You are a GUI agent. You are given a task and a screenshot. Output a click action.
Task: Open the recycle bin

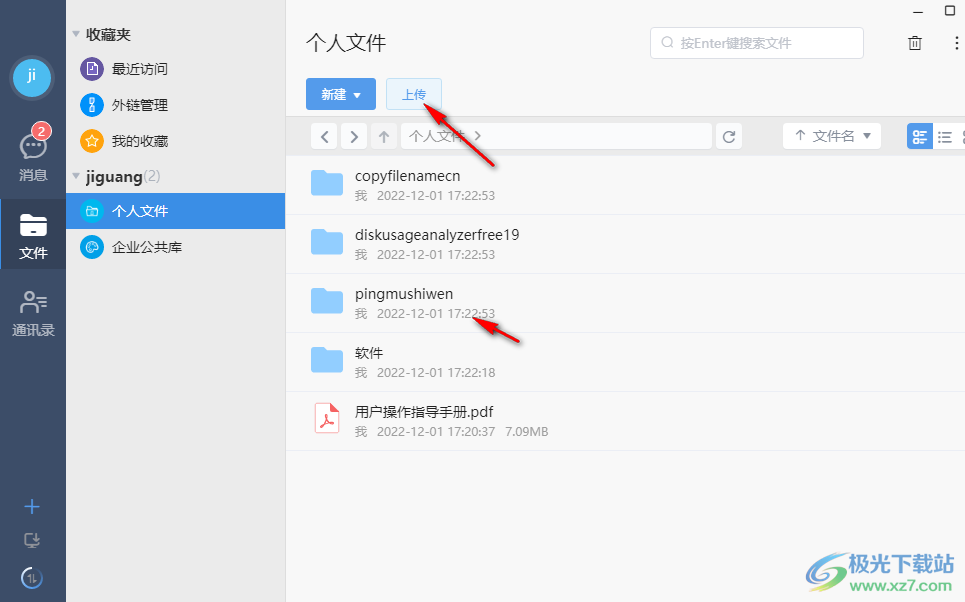(x=915, y=43)
